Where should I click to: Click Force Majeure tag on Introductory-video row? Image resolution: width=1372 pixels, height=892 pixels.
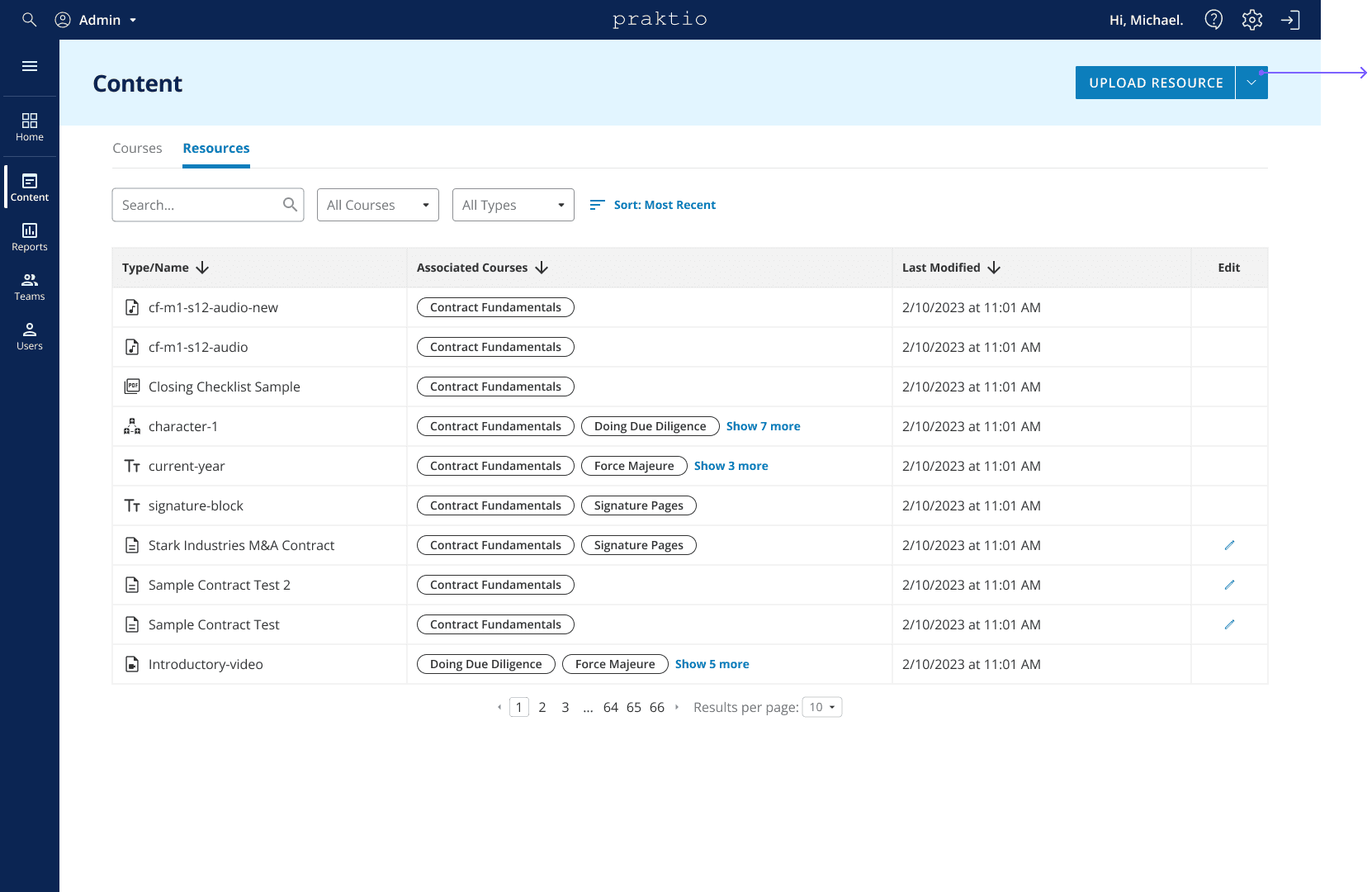tap(615, 664)
